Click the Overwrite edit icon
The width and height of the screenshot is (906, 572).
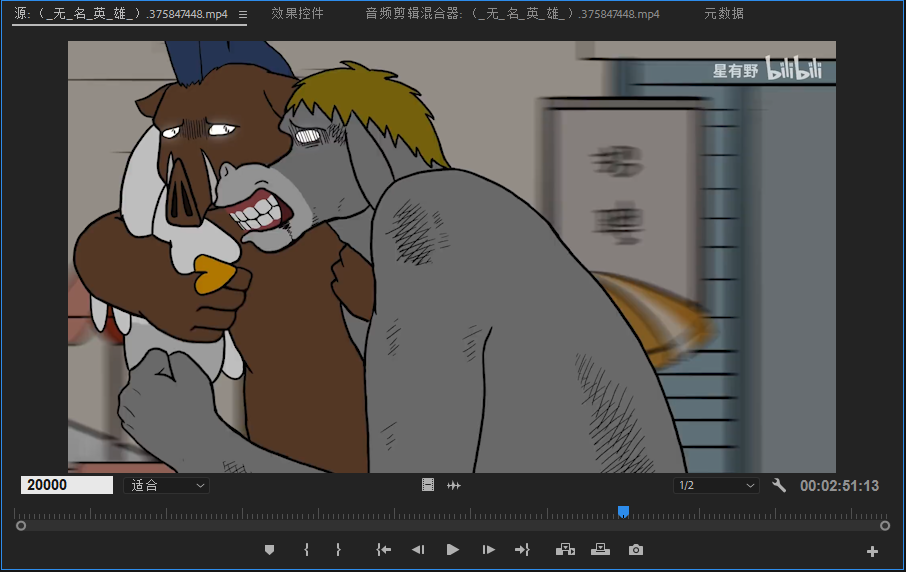600,550
